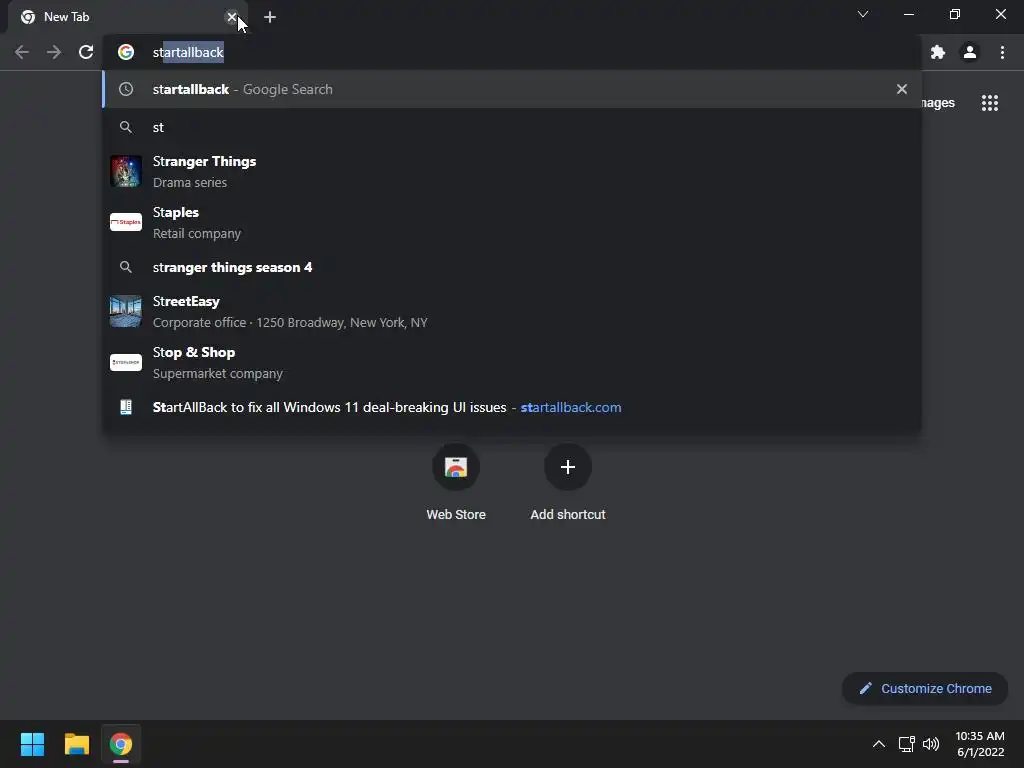The image size is (1024, 768).
Task: Click the magnifier icon beside 'st'
Action: click(126, 127)
